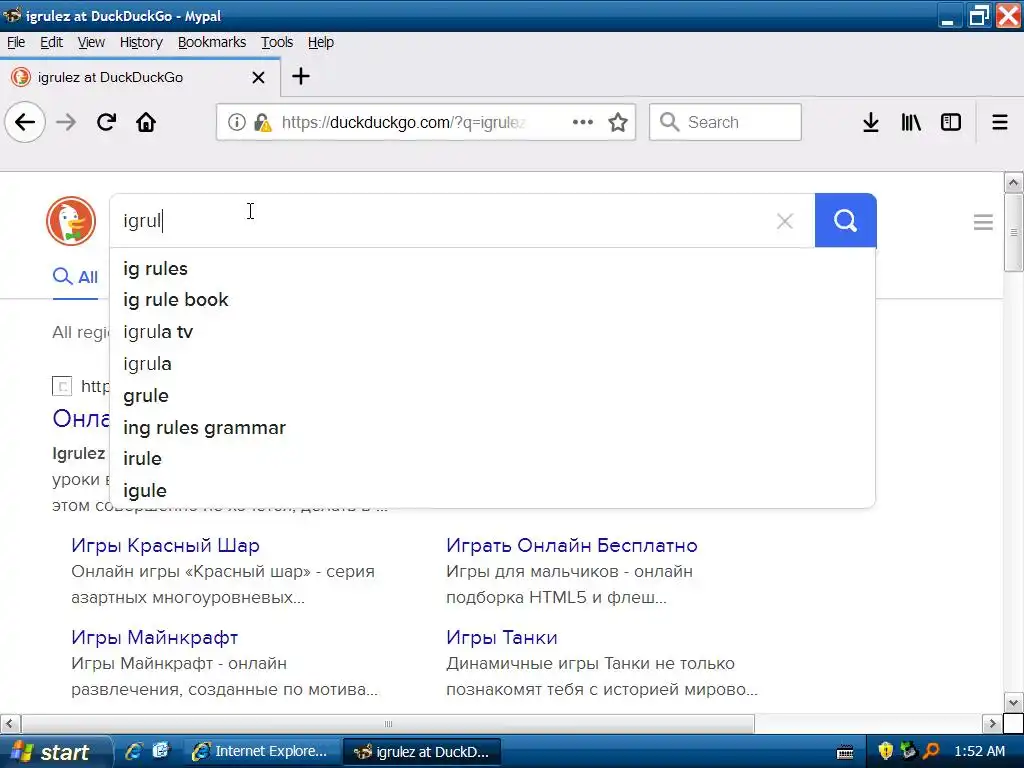The image size is (1024, 768).
Task: Open link Игры Красный Шар
Action: pyautogui.click(x=165, y=545)
